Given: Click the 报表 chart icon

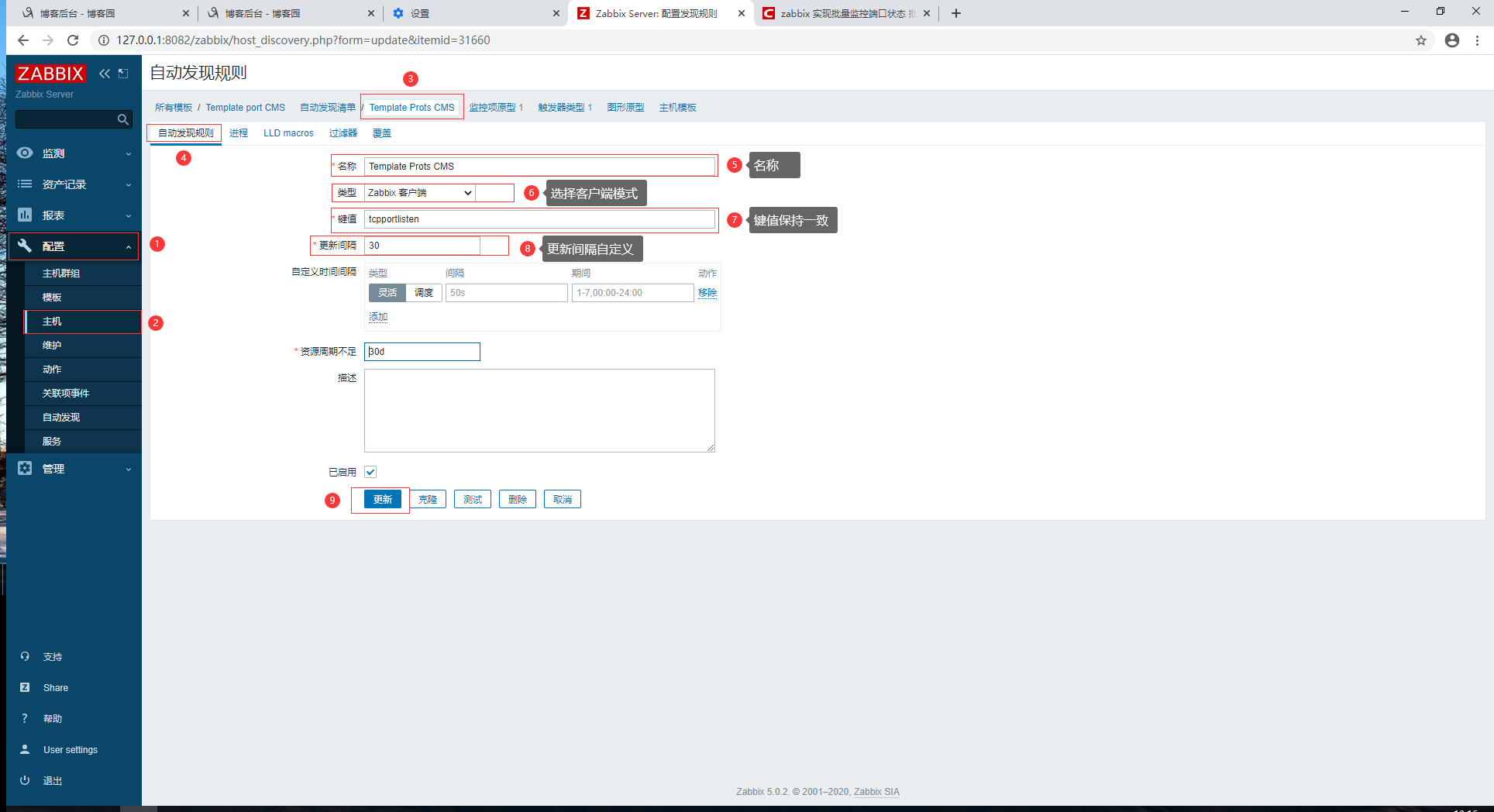Looking at the screenshot, I should click(25, 215).
